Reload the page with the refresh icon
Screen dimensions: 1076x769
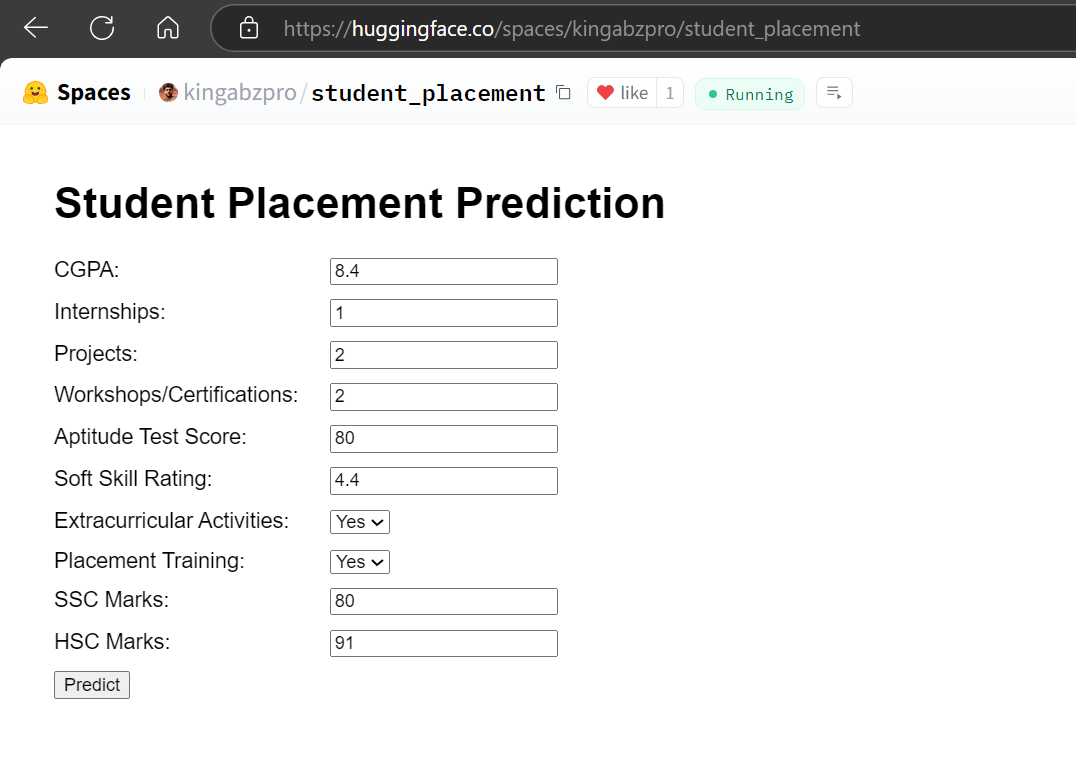pyautogui.click(x=102, y=28)
